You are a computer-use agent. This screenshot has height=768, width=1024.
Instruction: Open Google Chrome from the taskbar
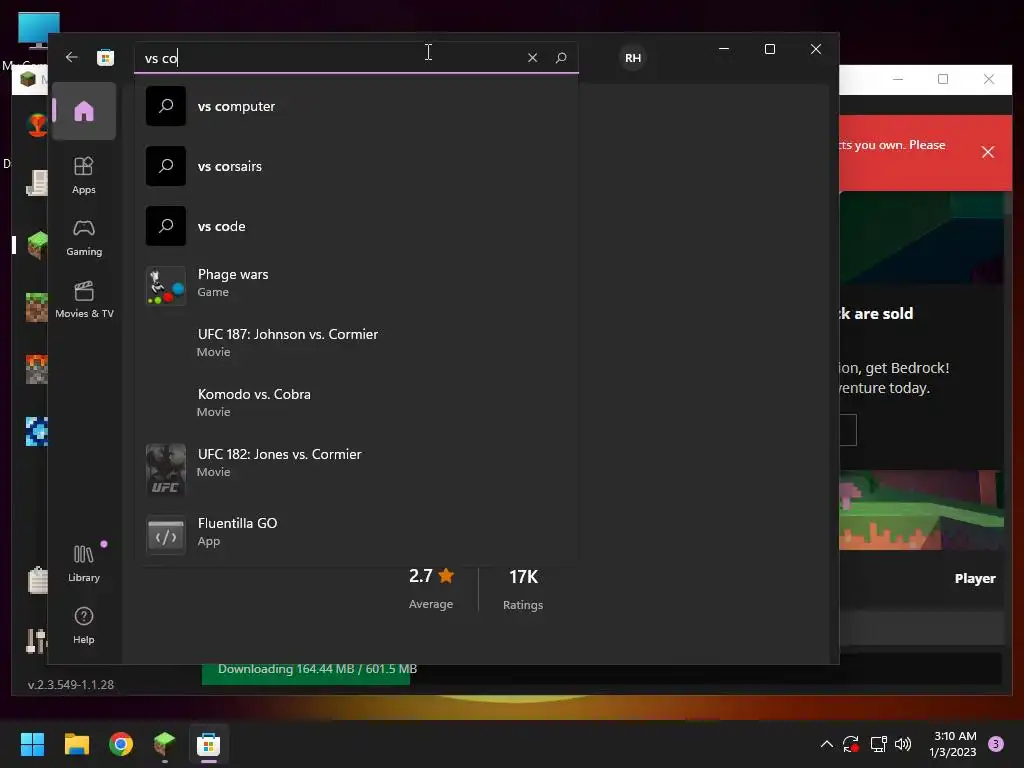pos(121,744)
